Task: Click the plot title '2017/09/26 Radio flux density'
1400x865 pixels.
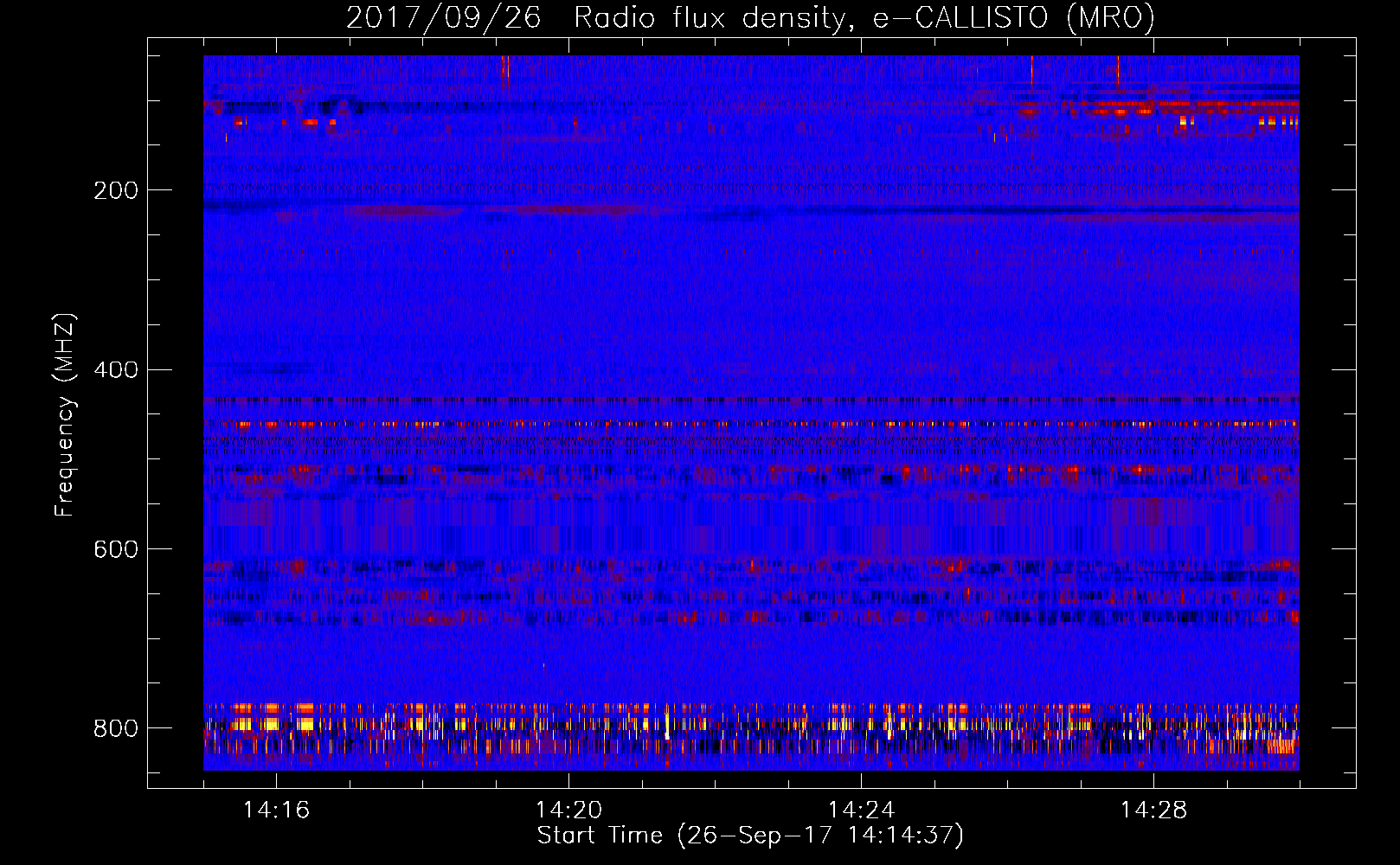Action: click(x=750, y=18)
